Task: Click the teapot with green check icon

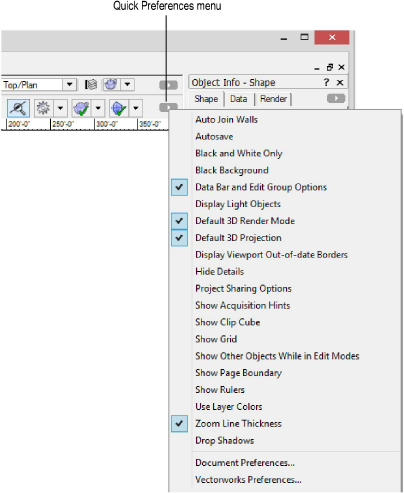Action: (81, 108)
